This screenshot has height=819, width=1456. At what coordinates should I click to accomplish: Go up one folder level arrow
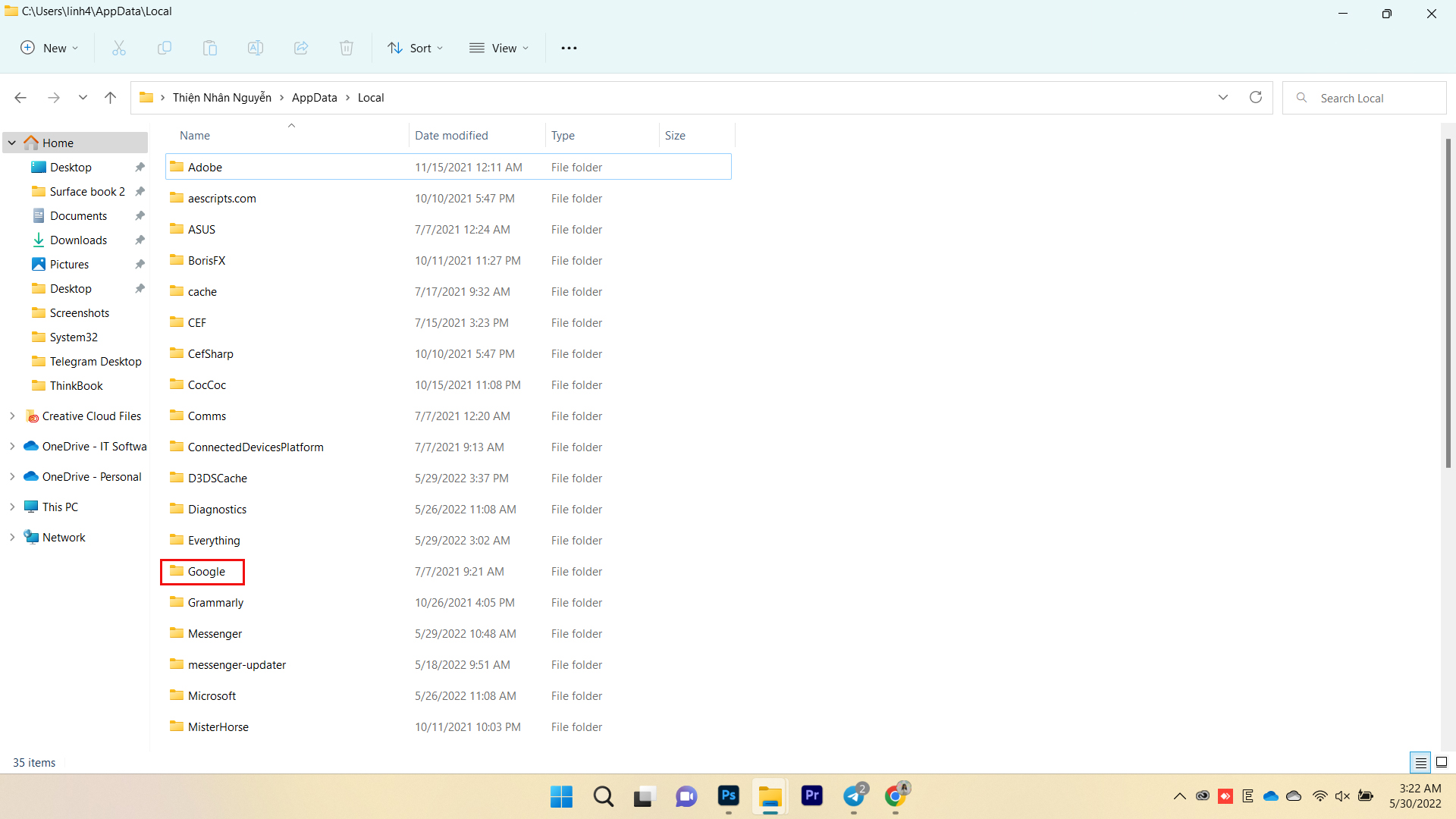pyautogui.click(x=110, y=98)
